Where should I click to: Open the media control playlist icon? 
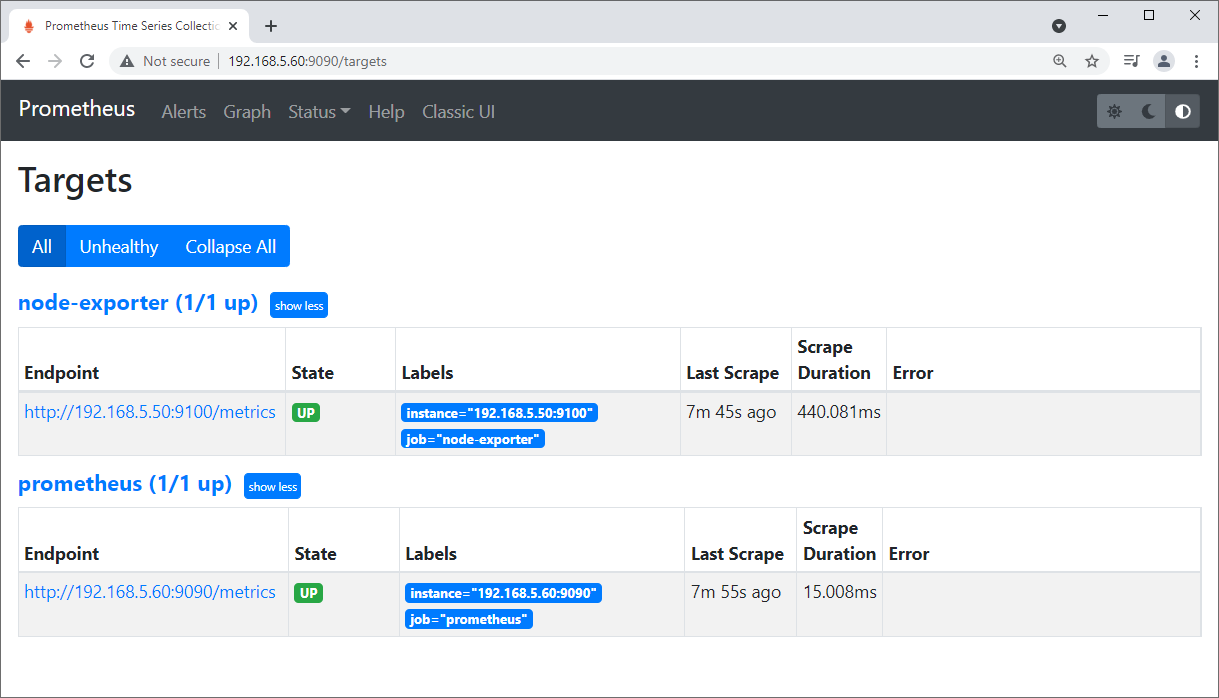tap(1131, 61)
